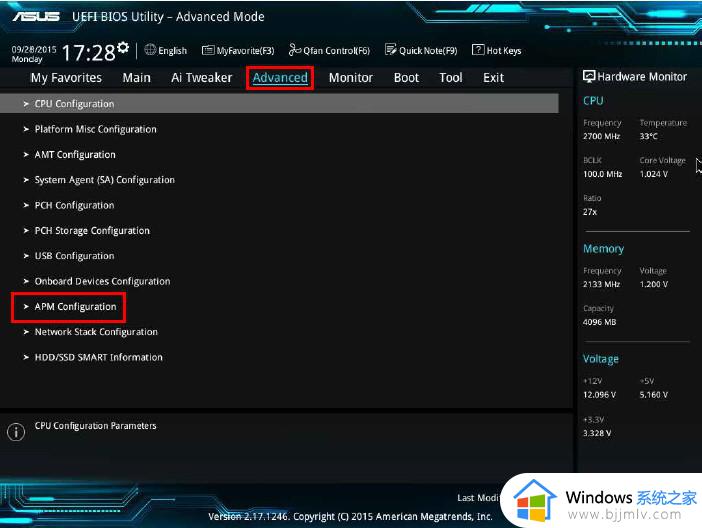Switch to the My Favorites tab
This screenshot has height=528, width=702.
[x=66, y=78]
